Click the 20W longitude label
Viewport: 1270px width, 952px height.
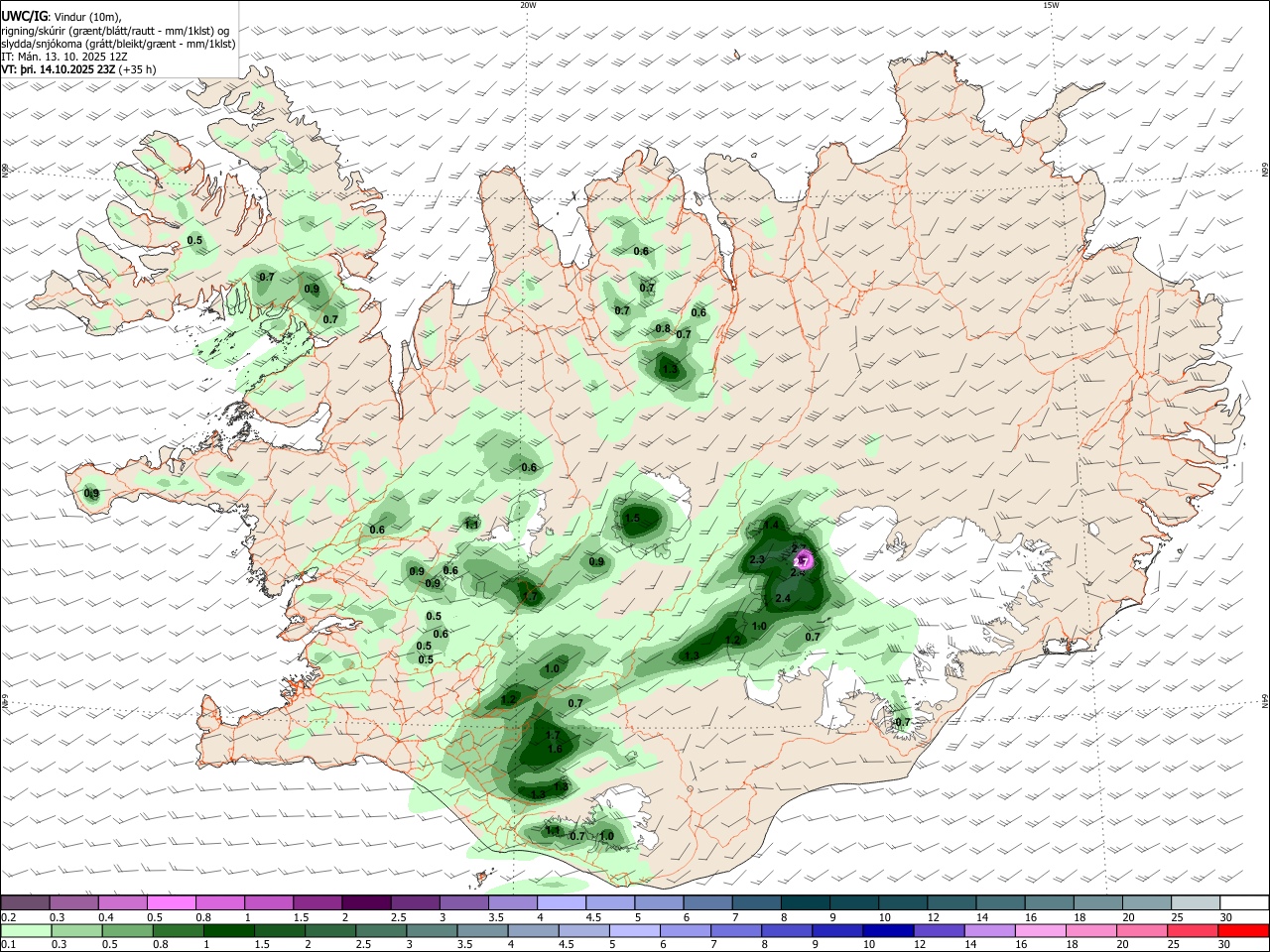click(528, 5)
